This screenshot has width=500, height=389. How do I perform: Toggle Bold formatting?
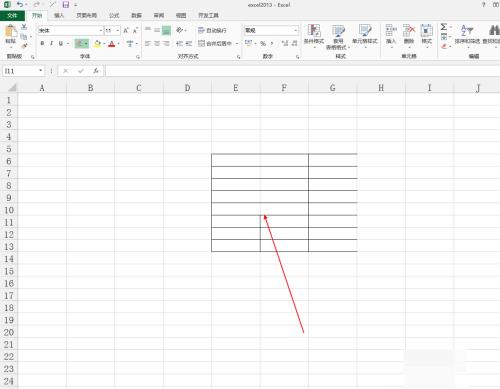coord(42,44)
